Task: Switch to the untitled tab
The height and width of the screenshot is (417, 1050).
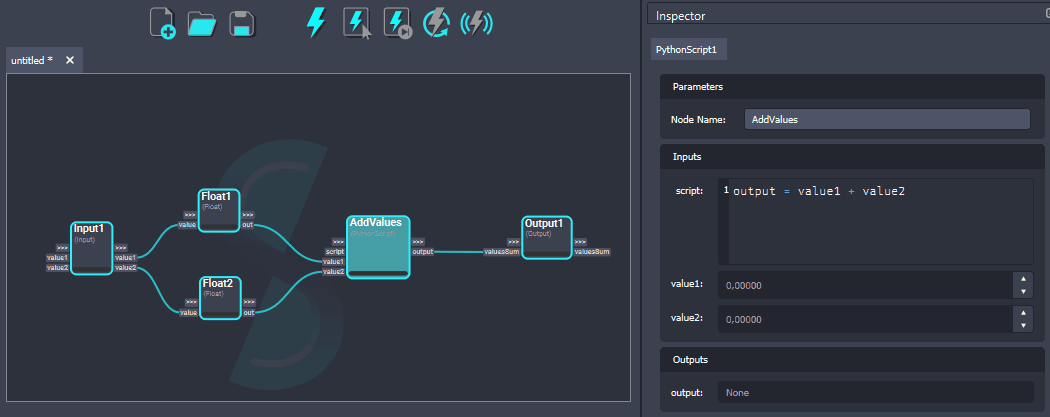Action: pyautogui.click(x=32, y=61)
